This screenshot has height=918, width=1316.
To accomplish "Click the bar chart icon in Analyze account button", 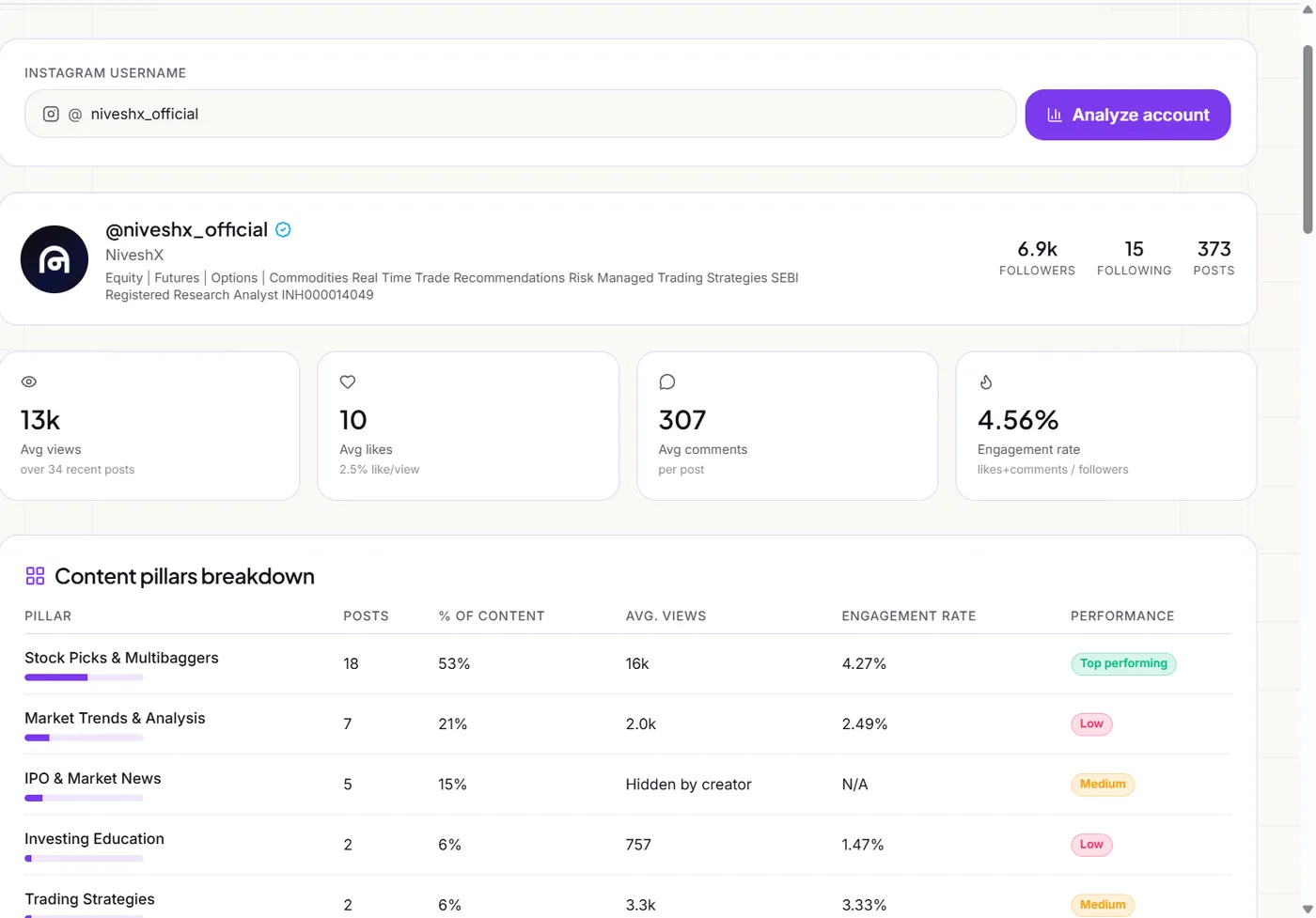I will [x=1055, y=115].
